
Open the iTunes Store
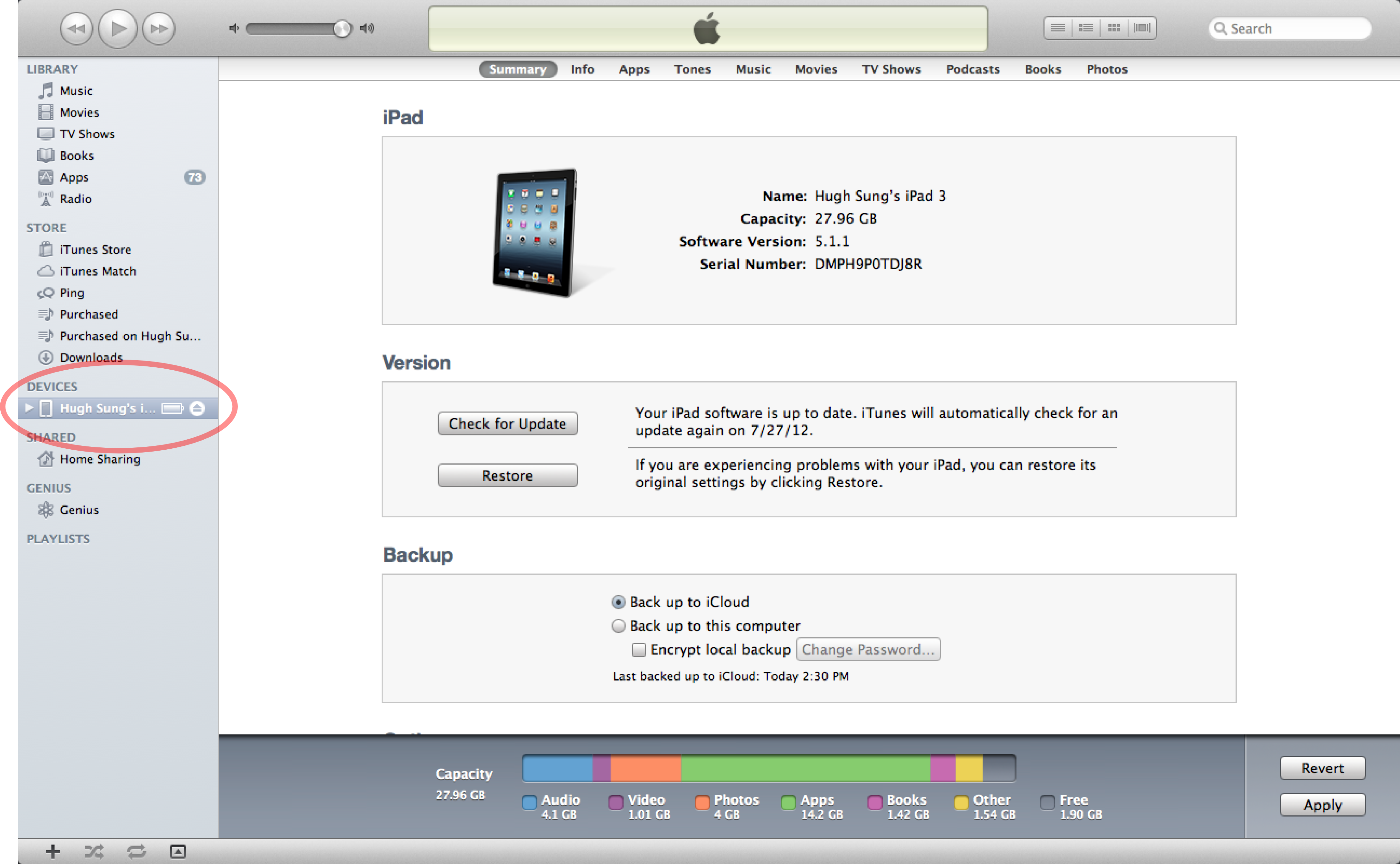[x=117, y=250]
